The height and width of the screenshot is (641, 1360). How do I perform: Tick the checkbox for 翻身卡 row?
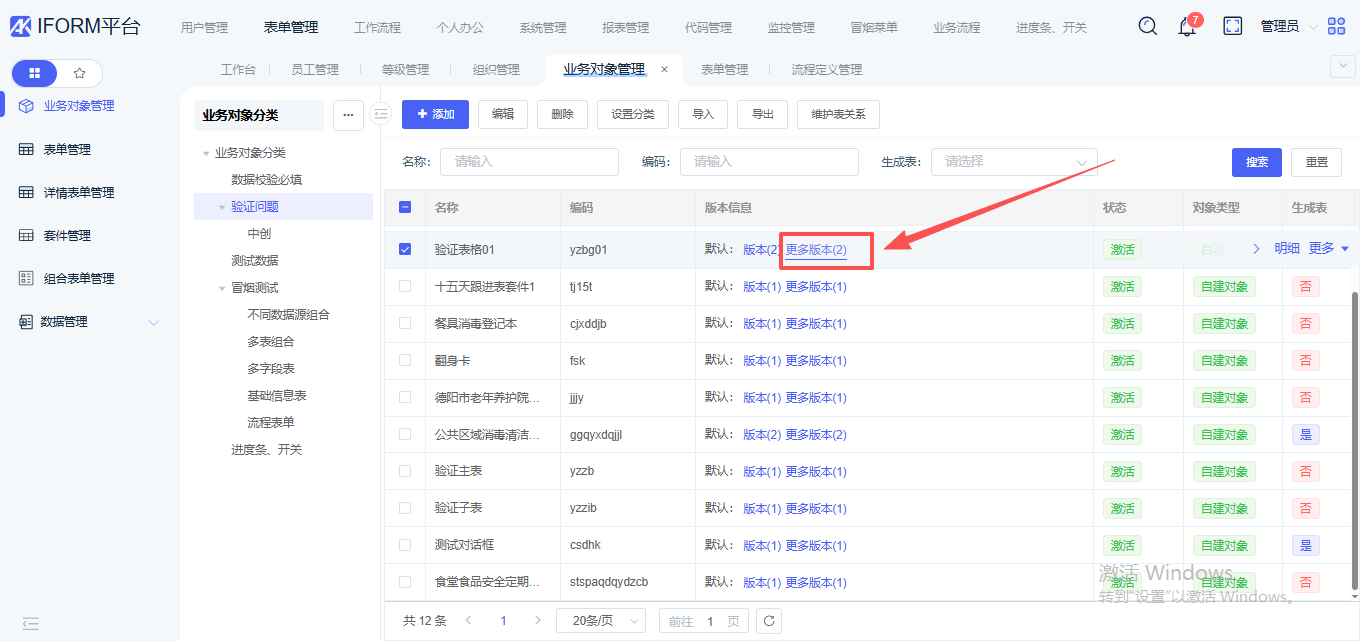405,360
